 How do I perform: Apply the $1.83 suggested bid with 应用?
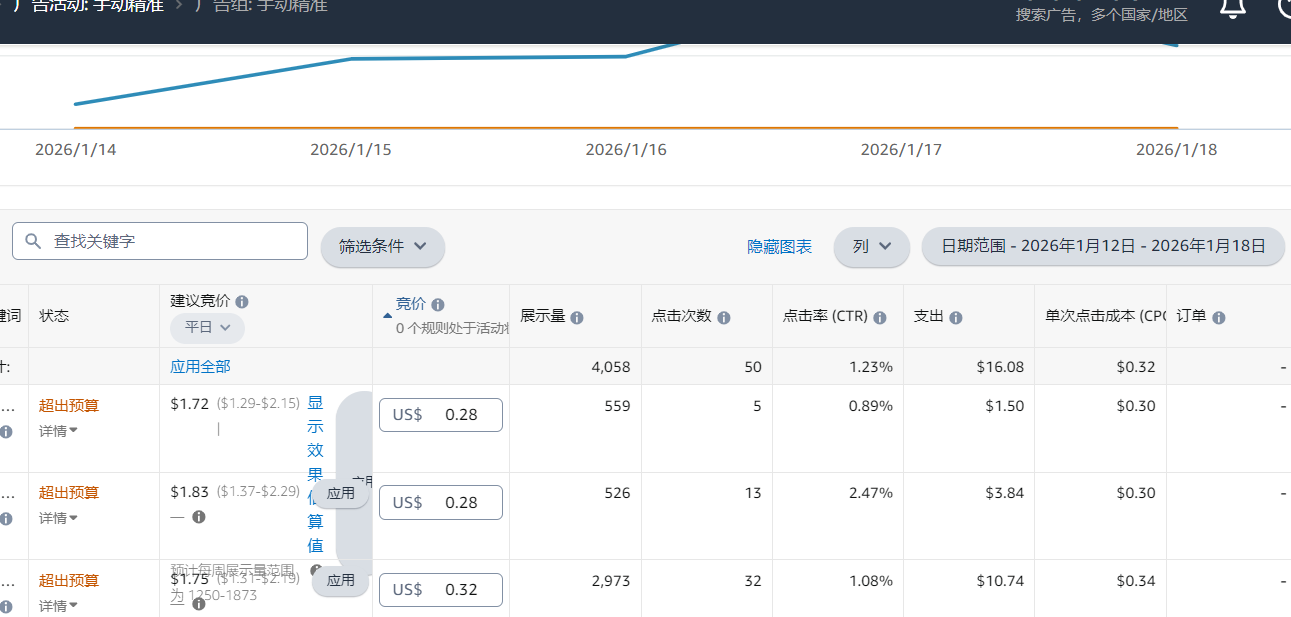click(341, 493)
